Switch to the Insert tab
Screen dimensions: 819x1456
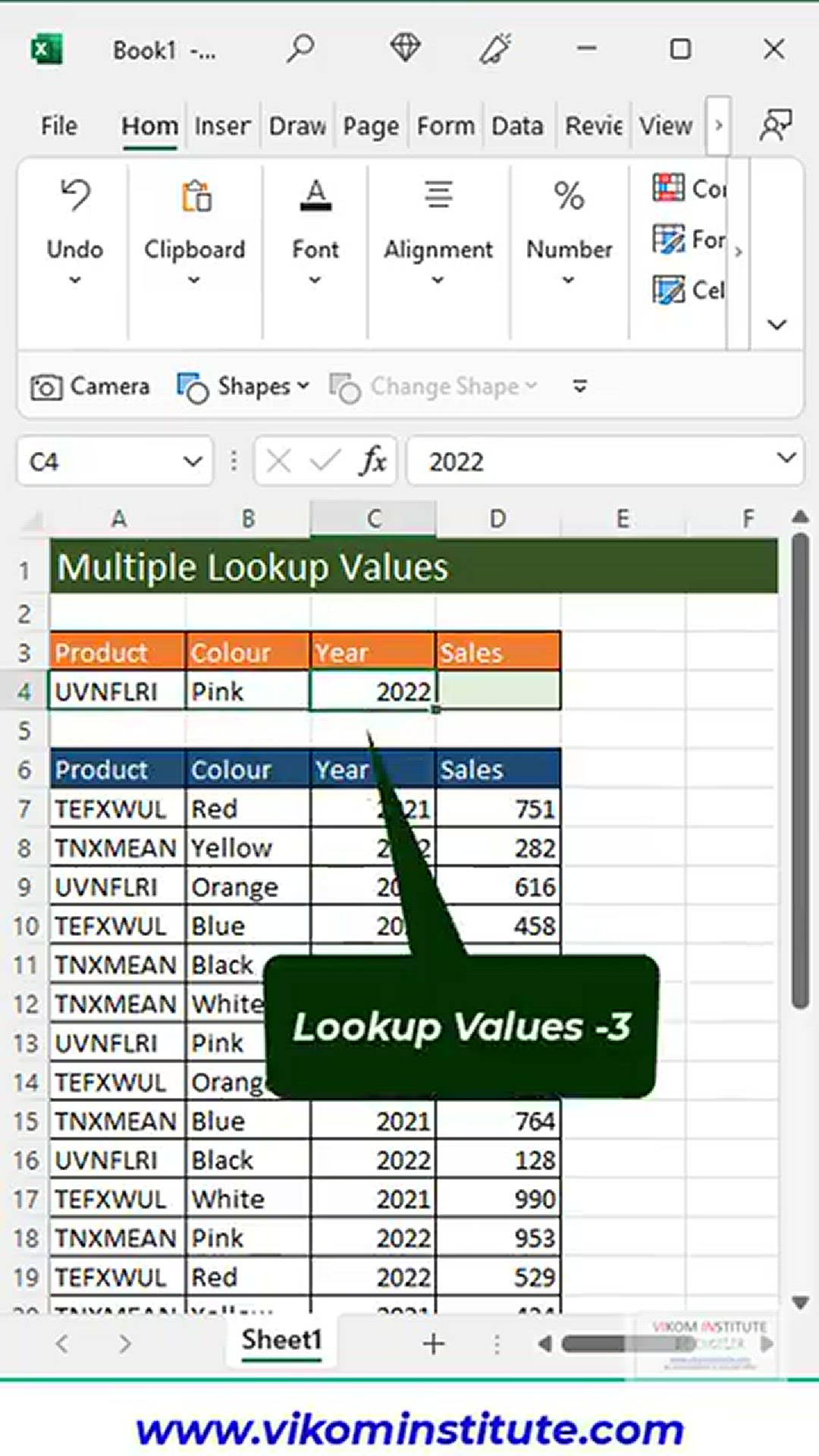(x=222, y=126)
